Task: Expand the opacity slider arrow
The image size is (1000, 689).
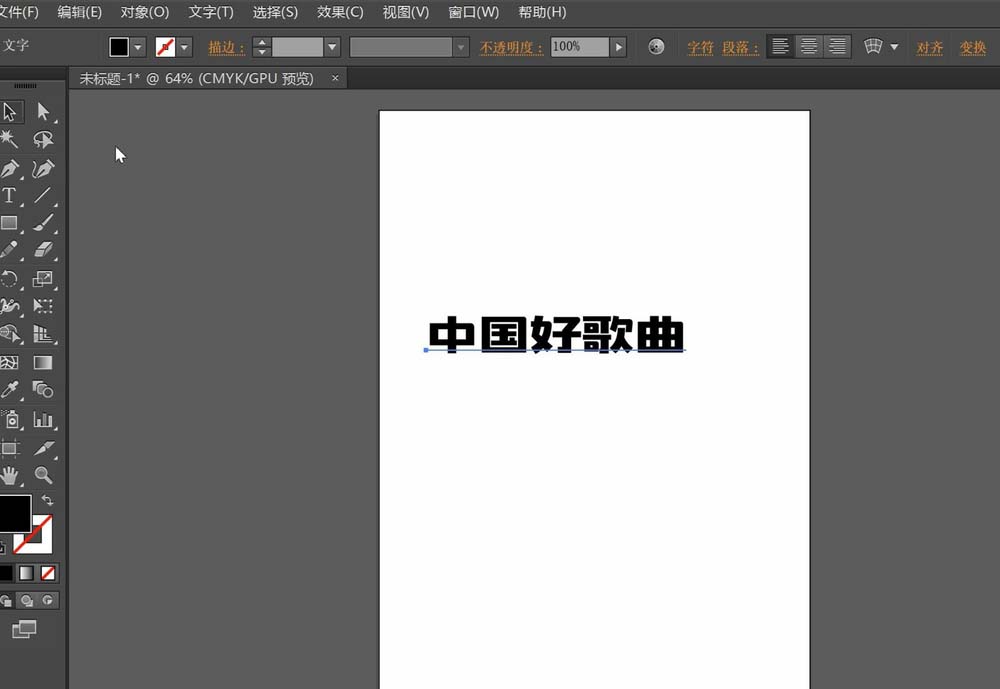Action: pyautogui.click(x=618, y=47)
